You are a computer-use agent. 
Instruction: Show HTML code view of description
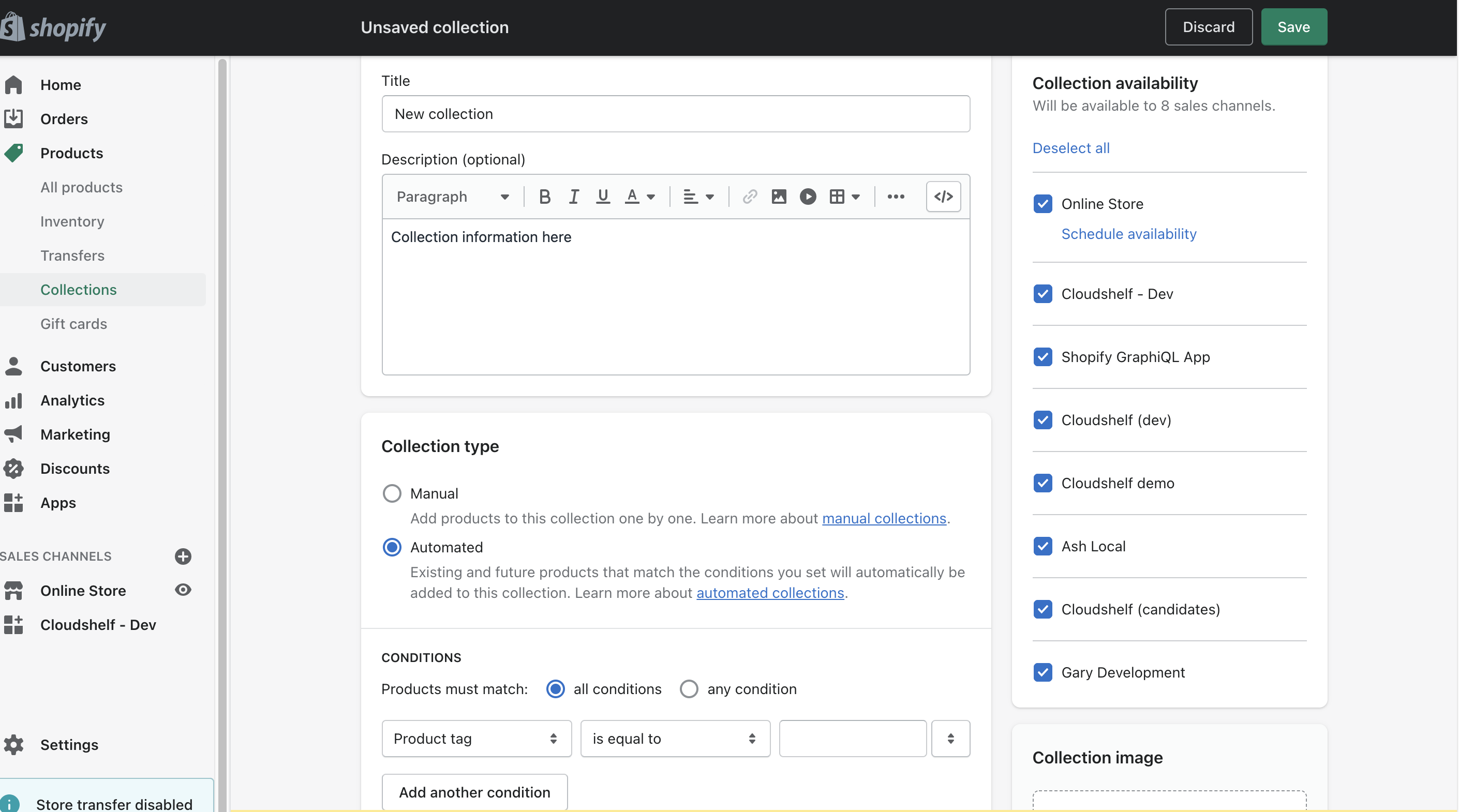pos(944,197)
